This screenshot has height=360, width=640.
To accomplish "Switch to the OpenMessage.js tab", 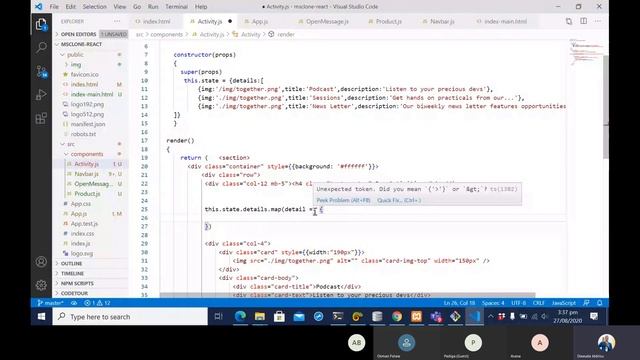I will [x=327, y=21].
